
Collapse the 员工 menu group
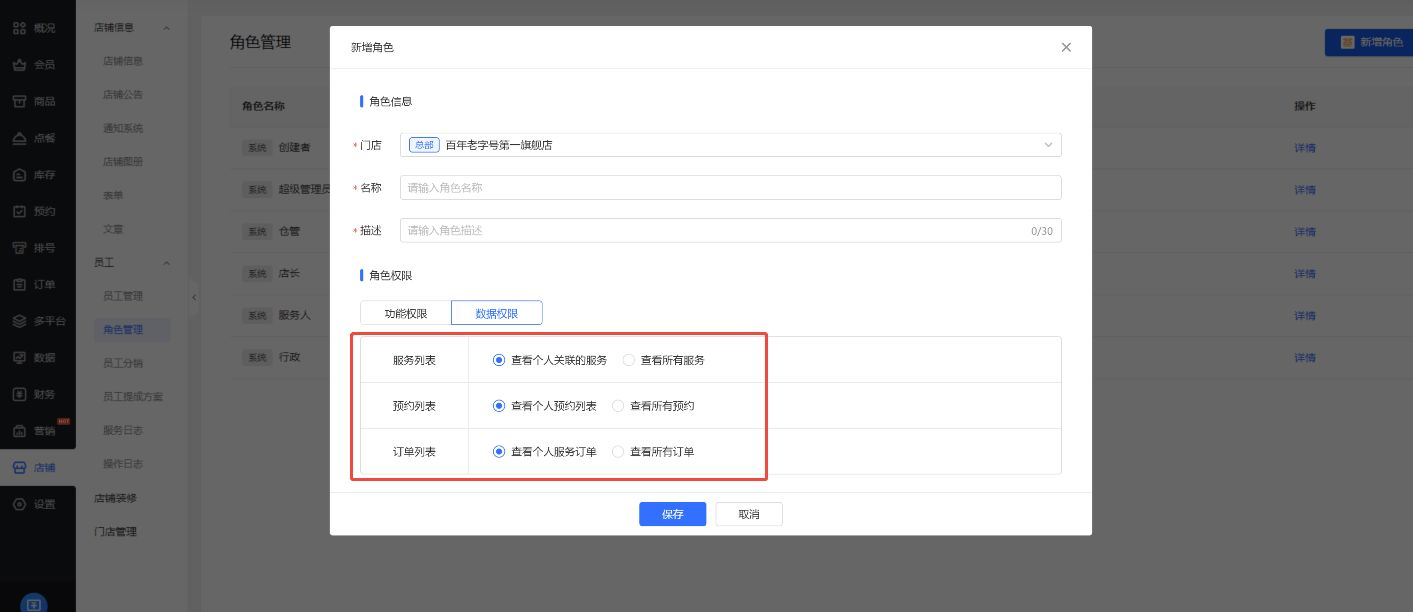click(166, 263)
